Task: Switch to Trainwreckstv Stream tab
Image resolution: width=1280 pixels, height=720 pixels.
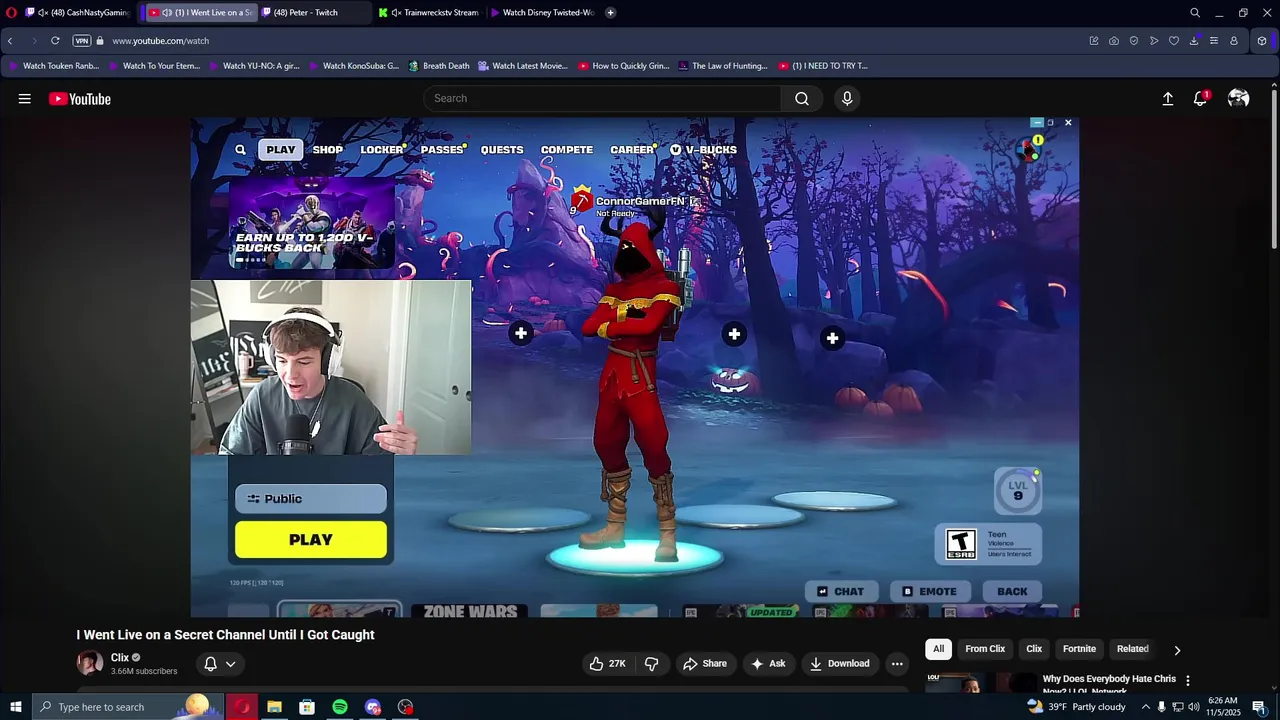Action: click(x=432, y=13)
